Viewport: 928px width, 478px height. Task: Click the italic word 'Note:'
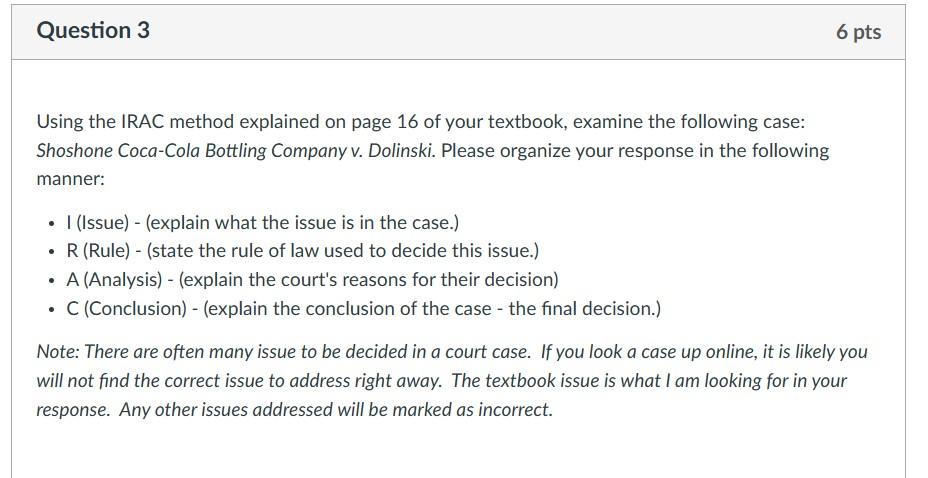58,352
